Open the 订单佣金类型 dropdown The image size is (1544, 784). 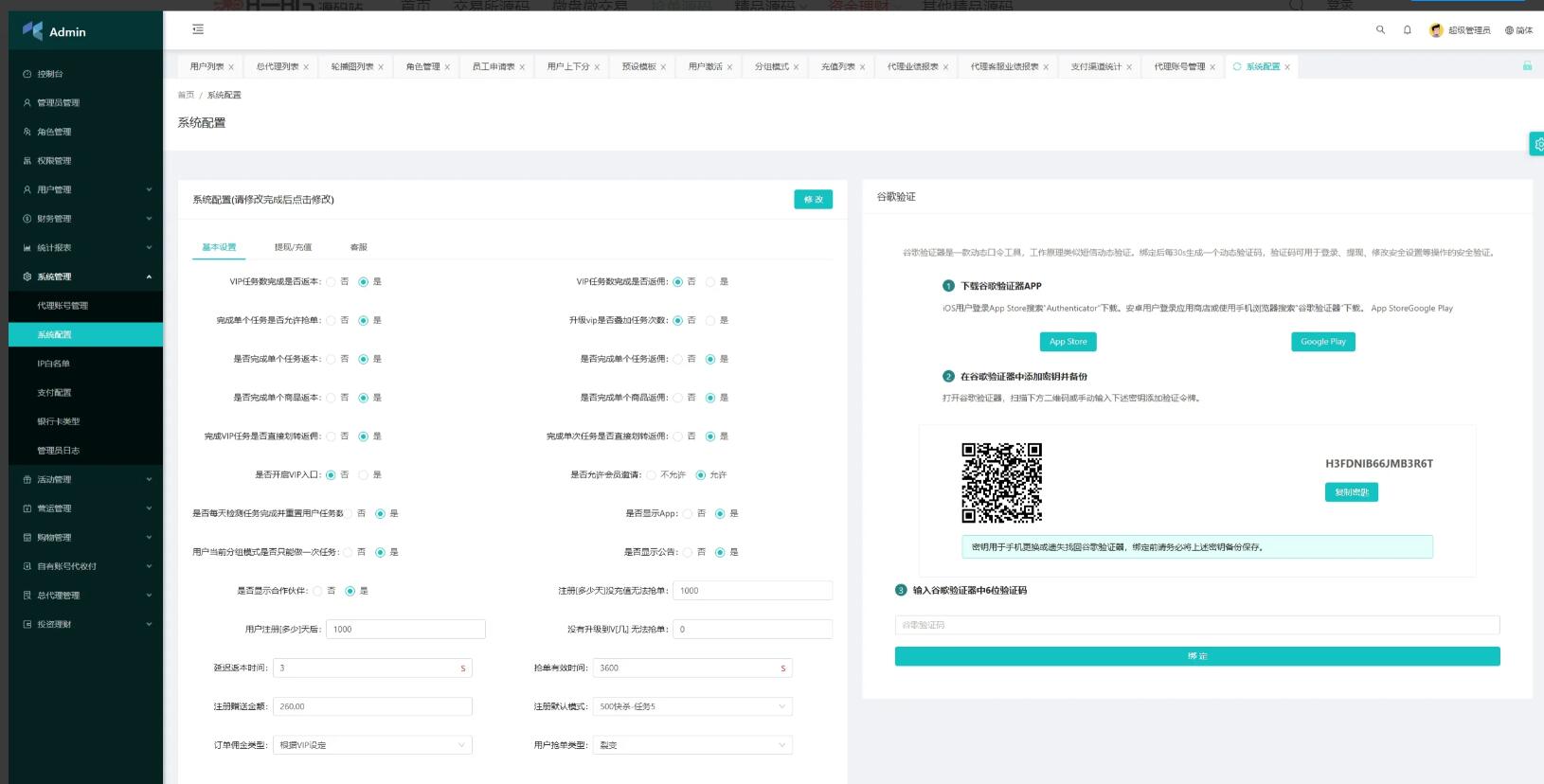tap(371, 745)
